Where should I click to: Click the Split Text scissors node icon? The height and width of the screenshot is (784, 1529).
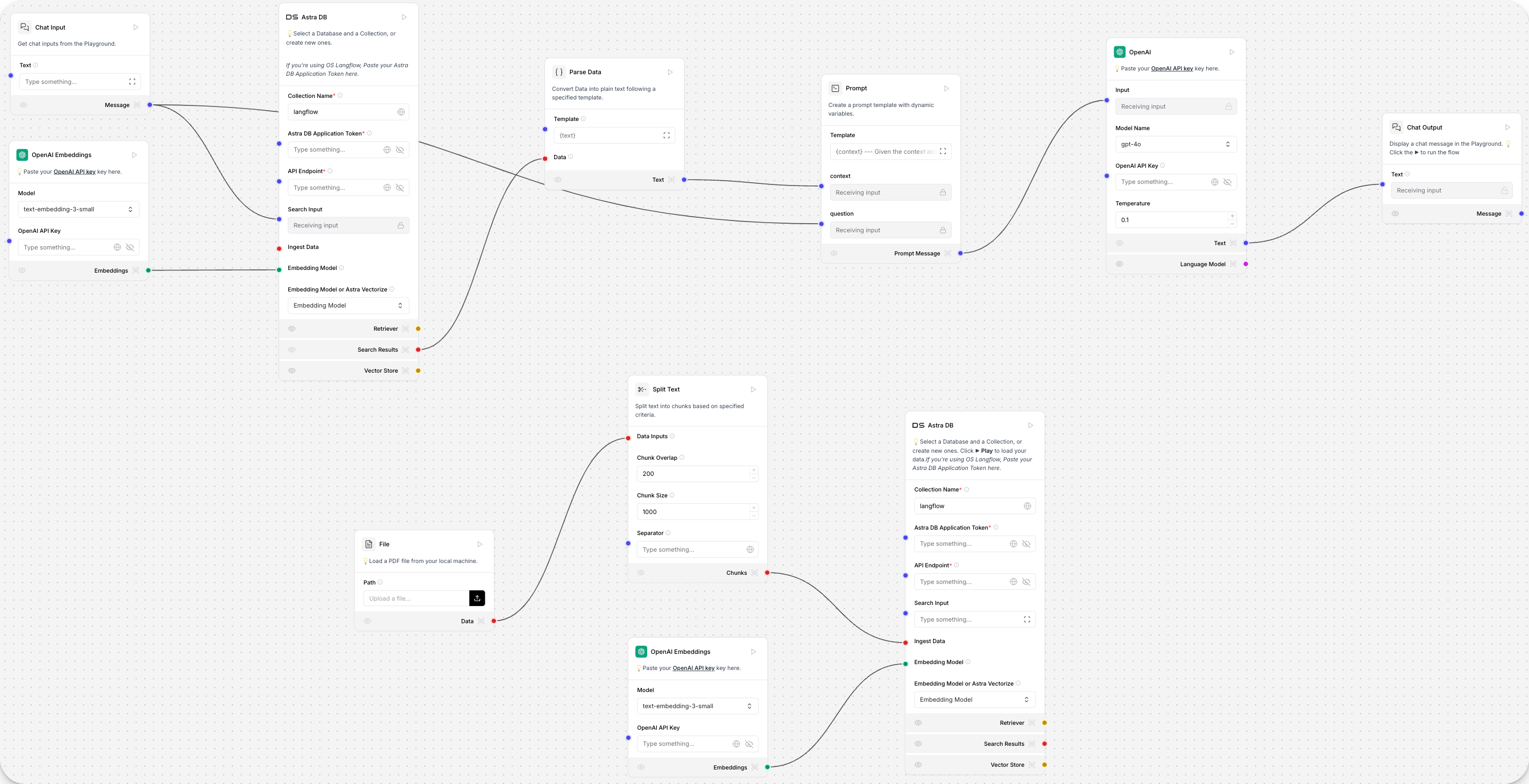642,390
